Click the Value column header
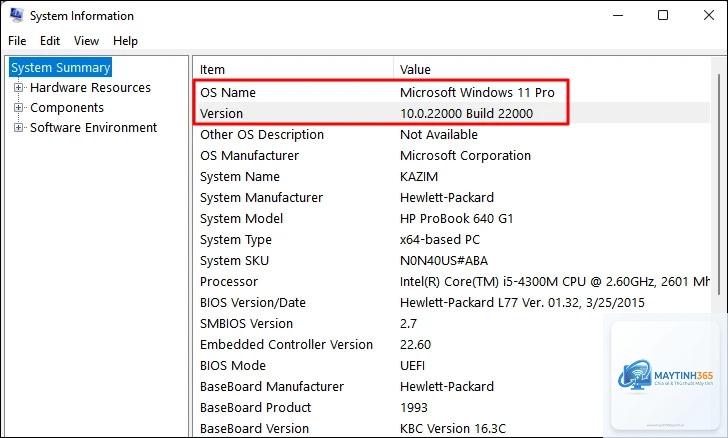The height and width of the screenshot is (438, 728). 552,69
